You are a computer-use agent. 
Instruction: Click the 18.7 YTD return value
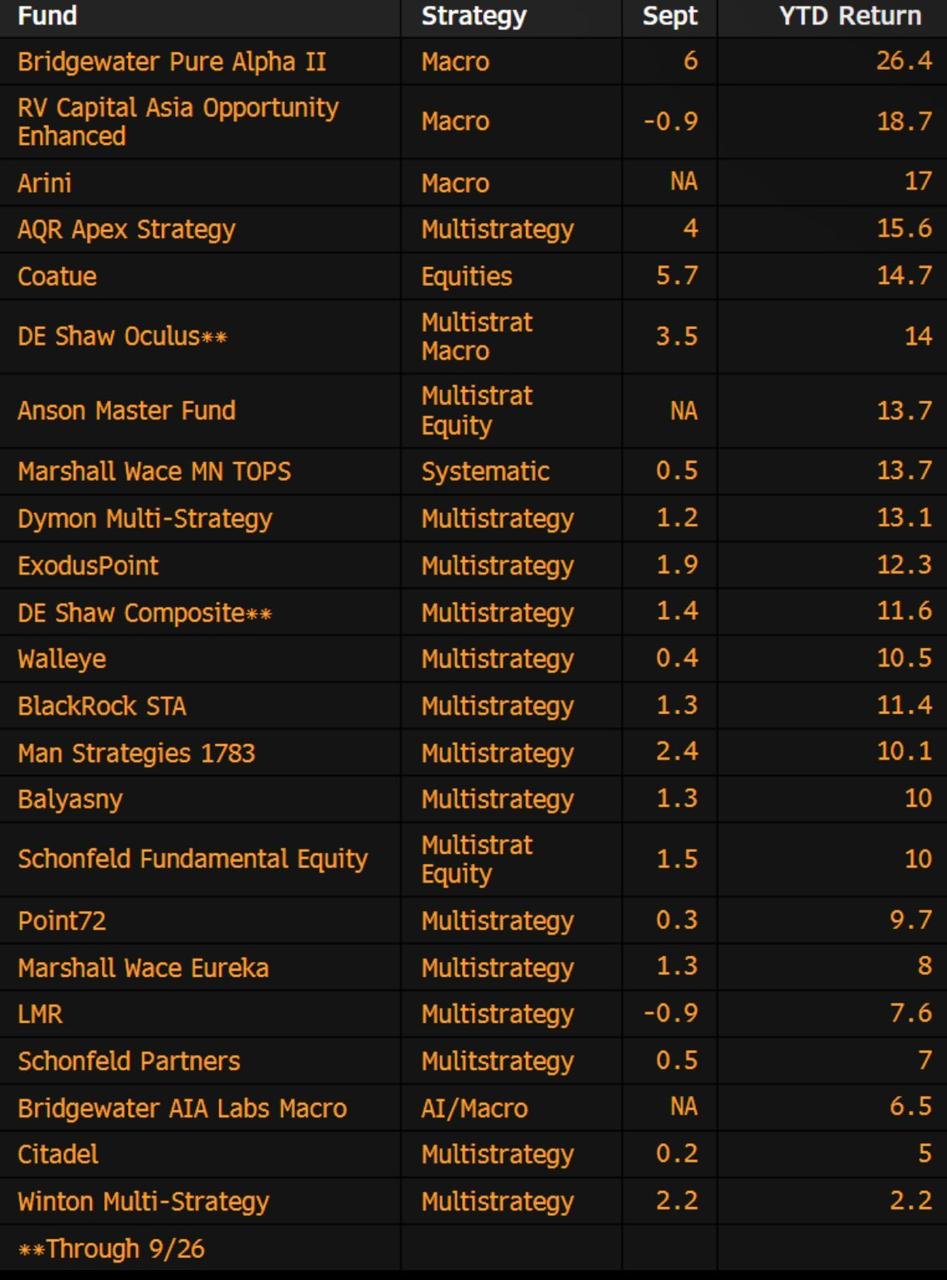[904, 122]
